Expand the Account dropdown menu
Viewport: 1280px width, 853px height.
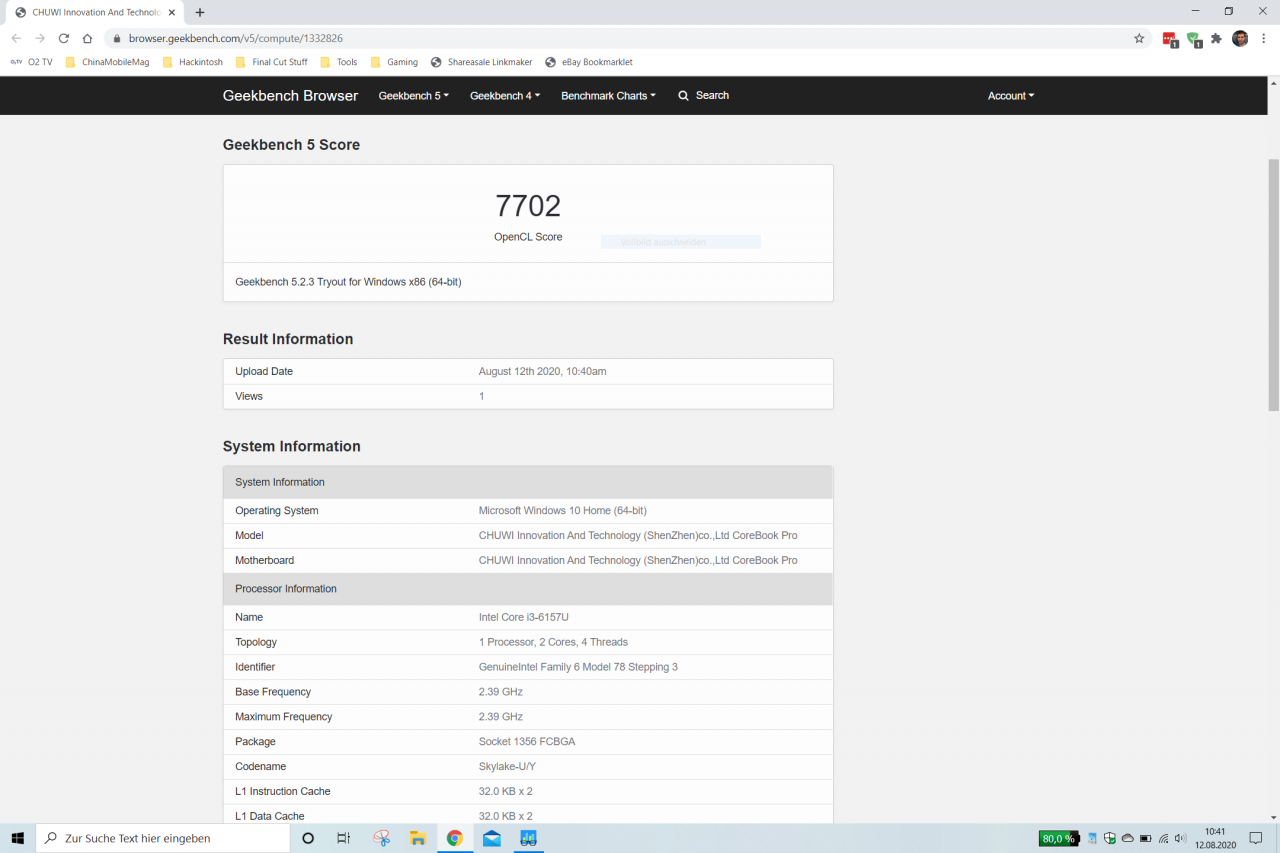(x=1011, y=96)
